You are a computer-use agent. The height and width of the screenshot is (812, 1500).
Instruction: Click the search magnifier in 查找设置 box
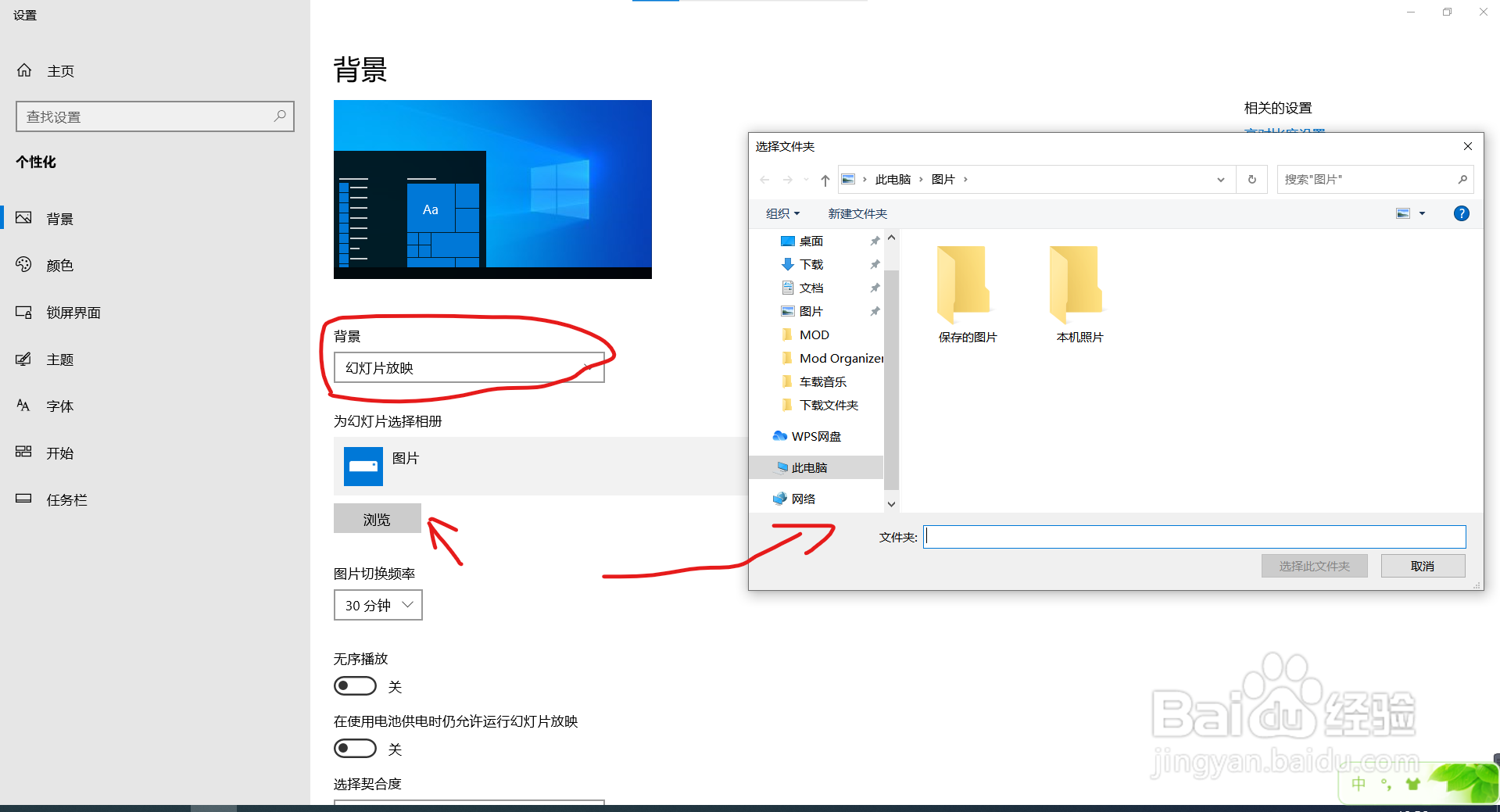[280, 116]
